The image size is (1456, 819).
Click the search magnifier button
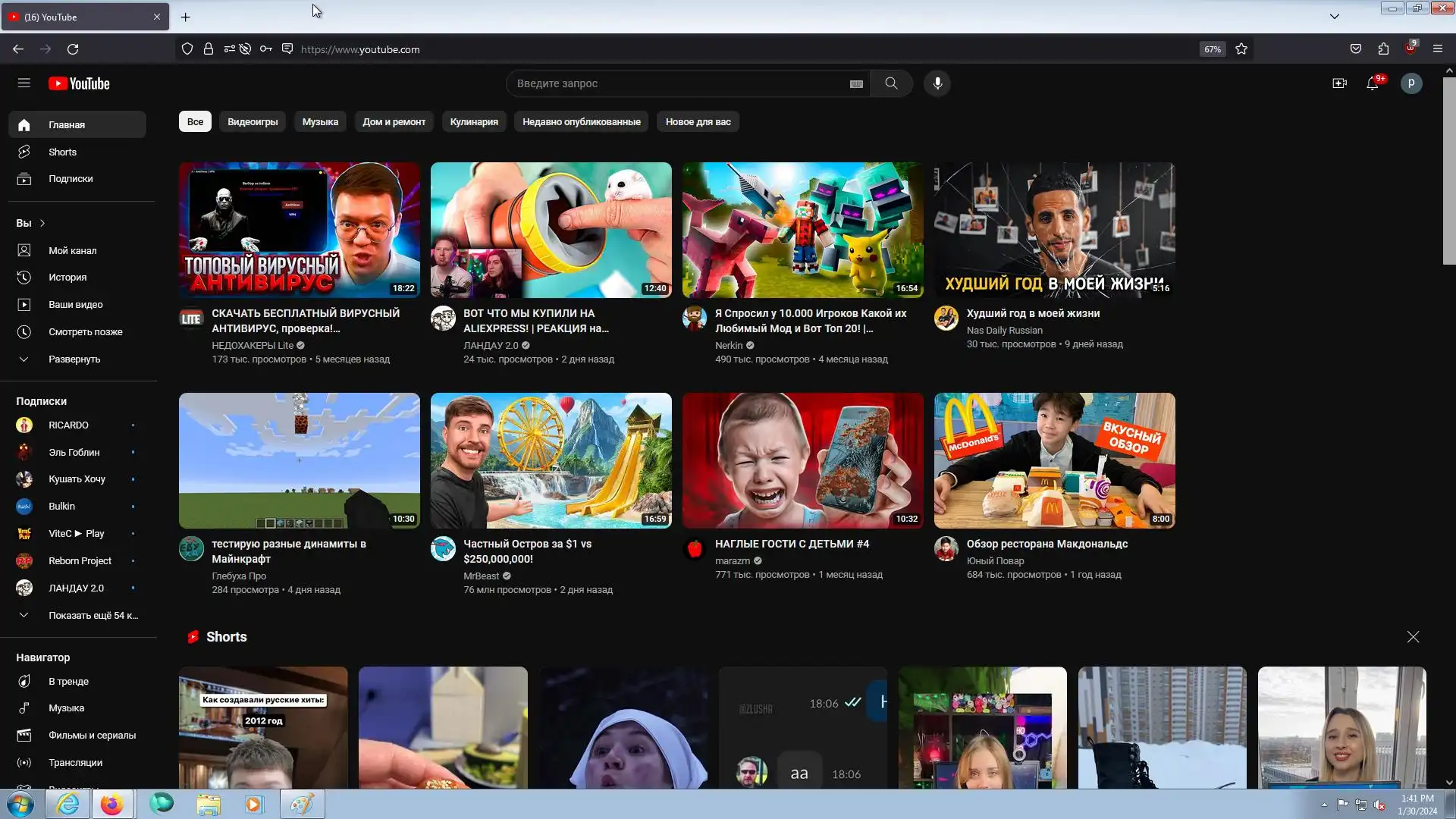(891, 83)
